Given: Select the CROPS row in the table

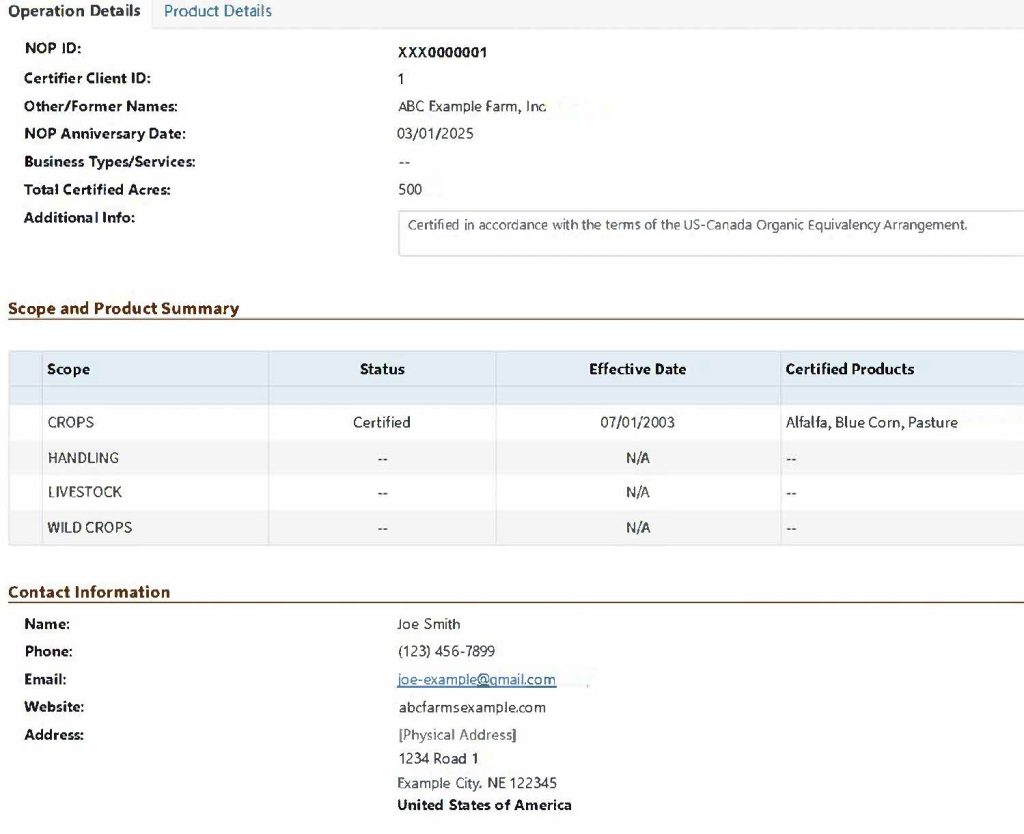Looking at the screenshot, I should click(x=70, y=422).
